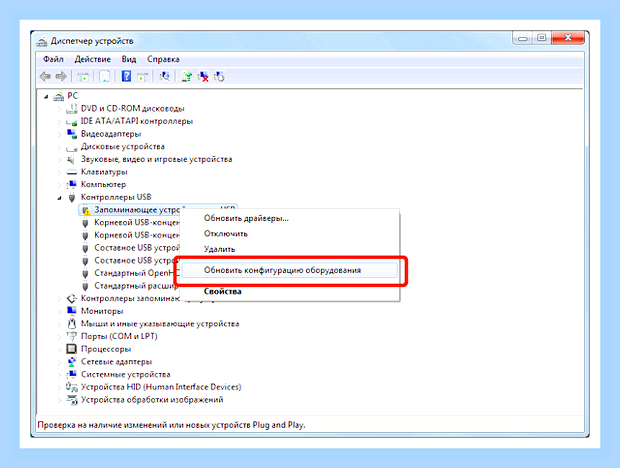Minimize the Диспетчер устройств window
The height and width of the screenshot is (468, 620).
coord(523,38)
